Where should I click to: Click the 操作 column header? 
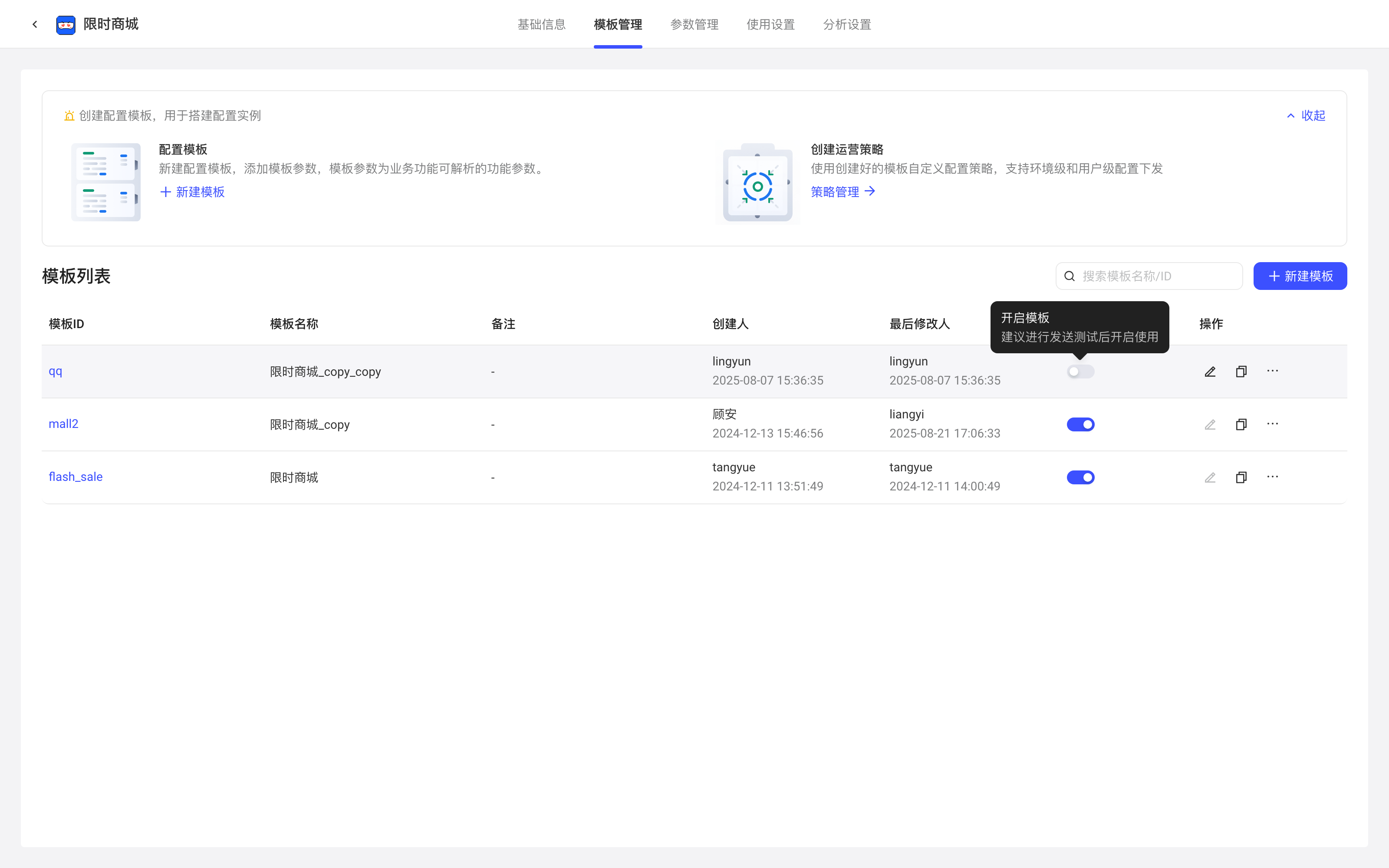pos(1211,324)
